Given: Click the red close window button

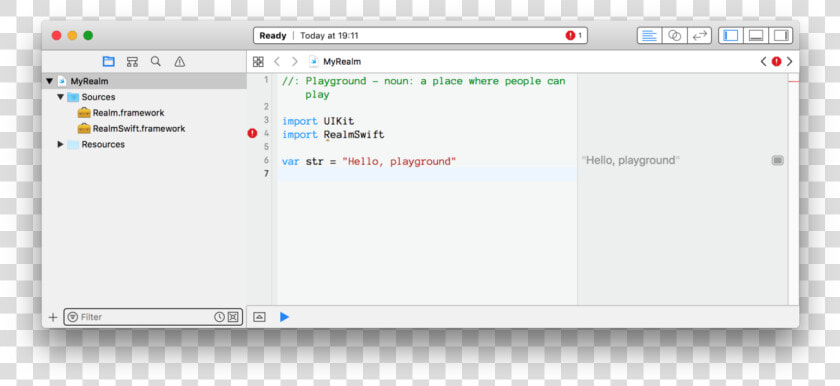Looking at the screenshot, I should 56,35.
